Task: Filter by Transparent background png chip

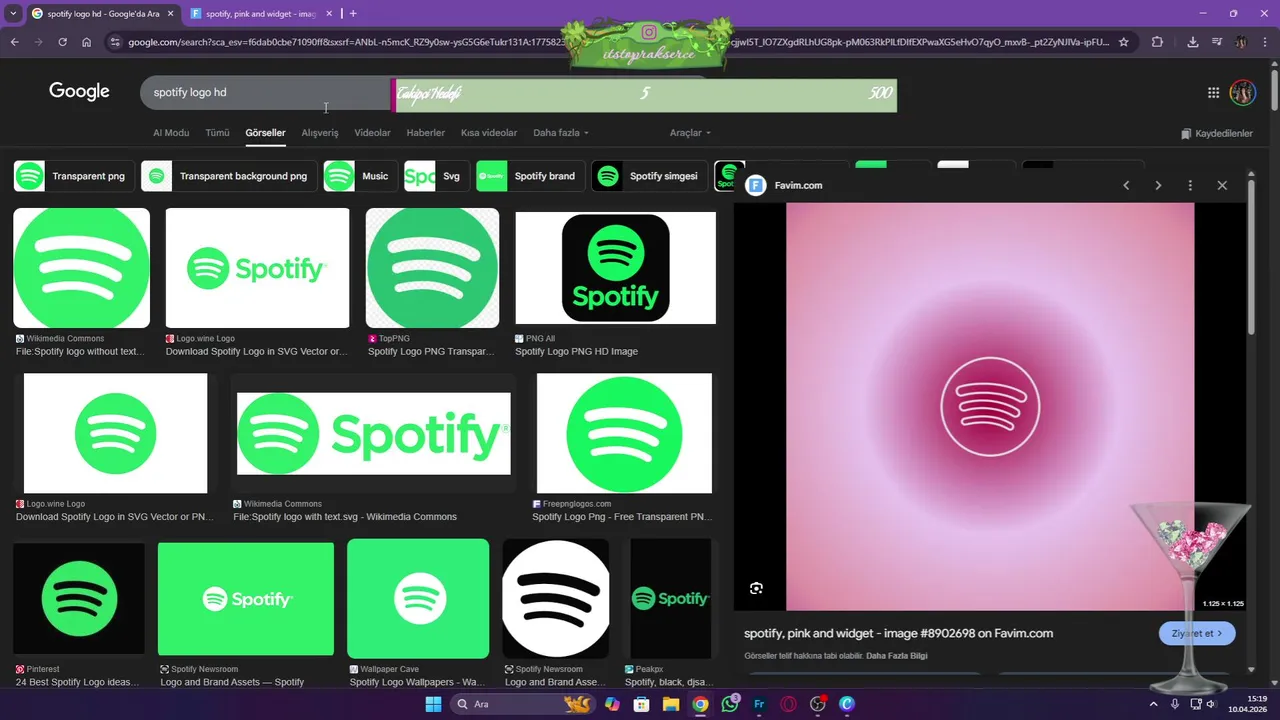Action: pos(229,176)
